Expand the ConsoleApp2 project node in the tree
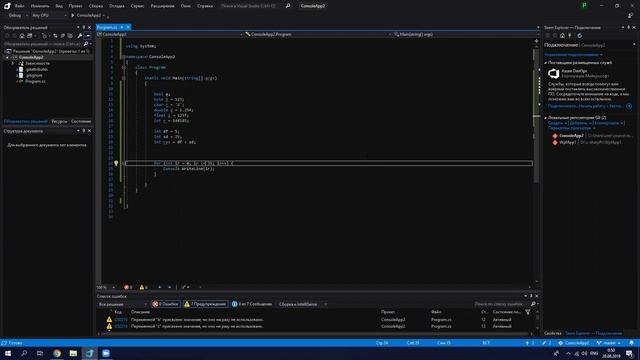 7,58
